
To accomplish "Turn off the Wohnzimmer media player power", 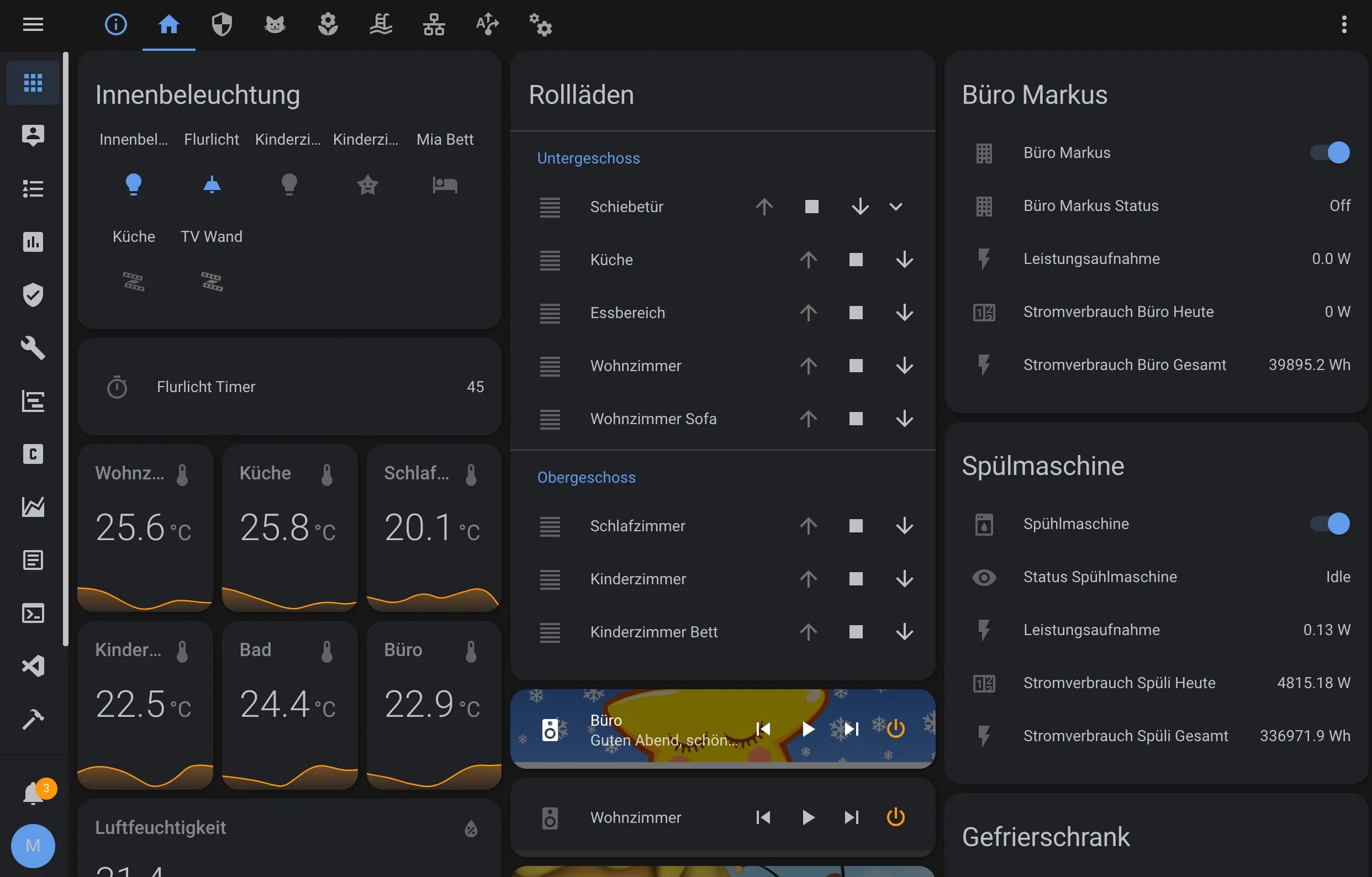I will coord(895,817).
